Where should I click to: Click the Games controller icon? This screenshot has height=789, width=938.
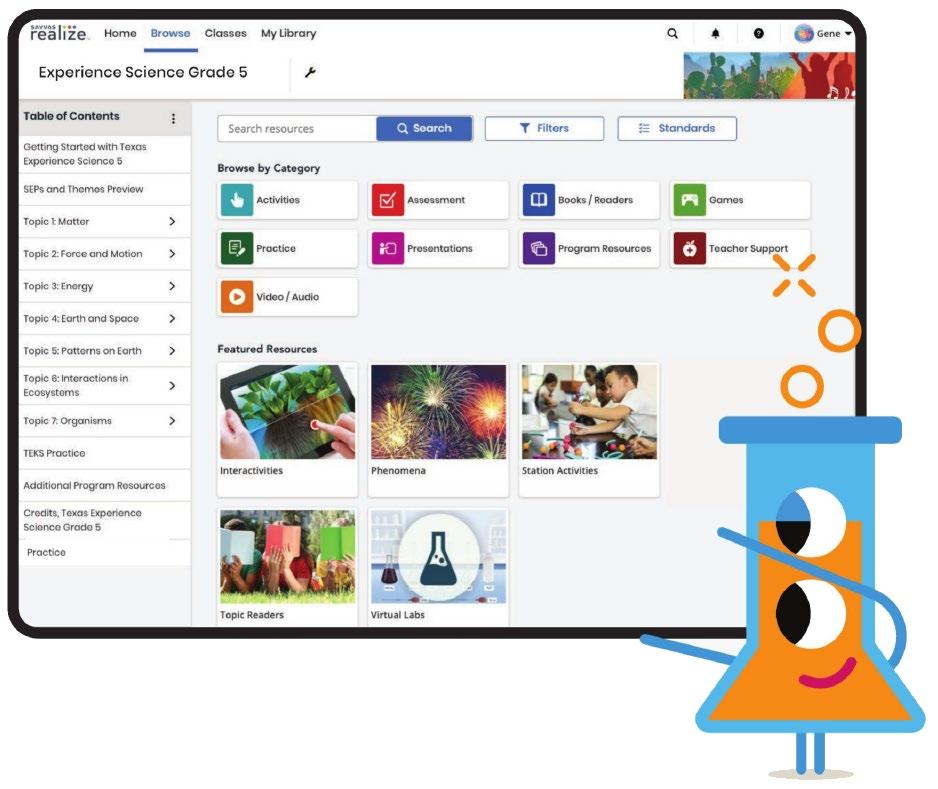coord(689,200)
